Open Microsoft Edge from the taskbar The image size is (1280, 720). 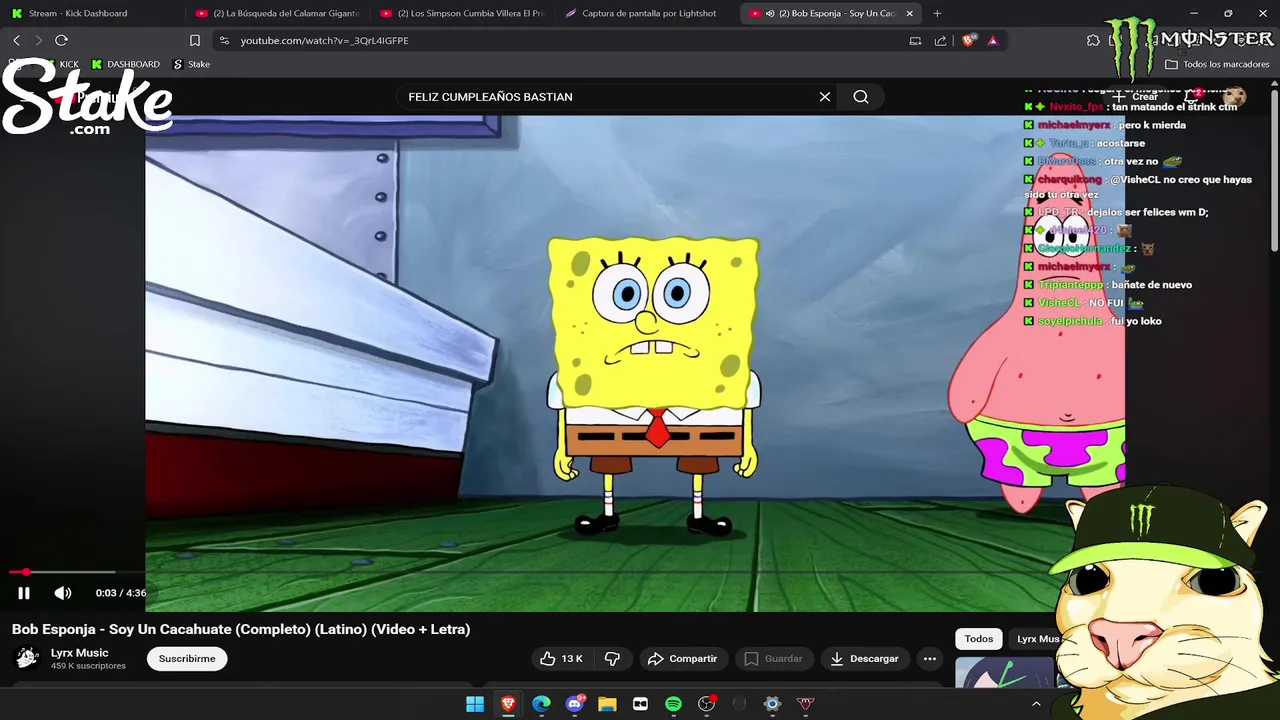541,704
